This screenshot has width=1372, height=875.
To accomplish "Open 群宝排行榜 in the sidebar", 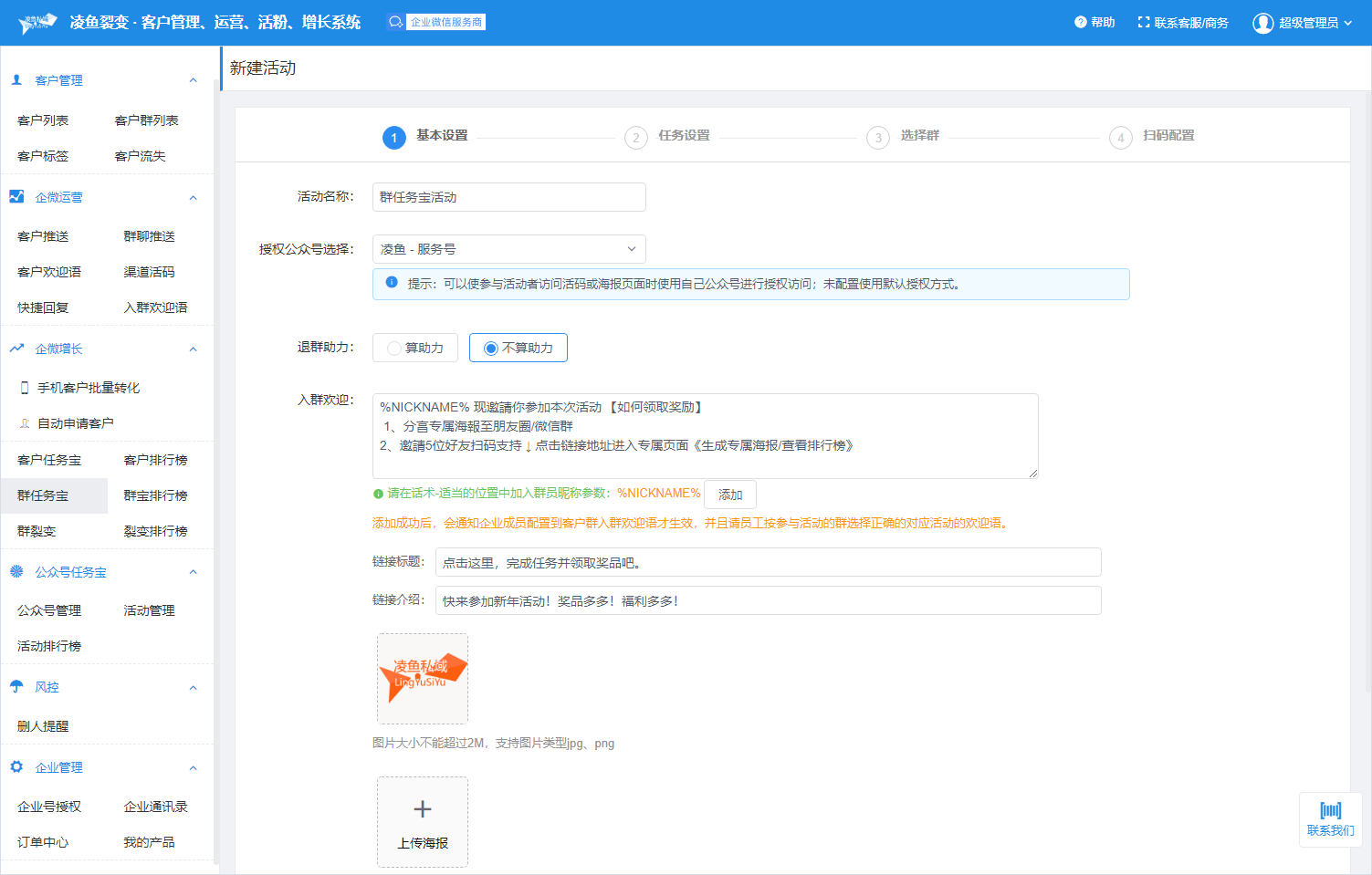I will point(155,495).
